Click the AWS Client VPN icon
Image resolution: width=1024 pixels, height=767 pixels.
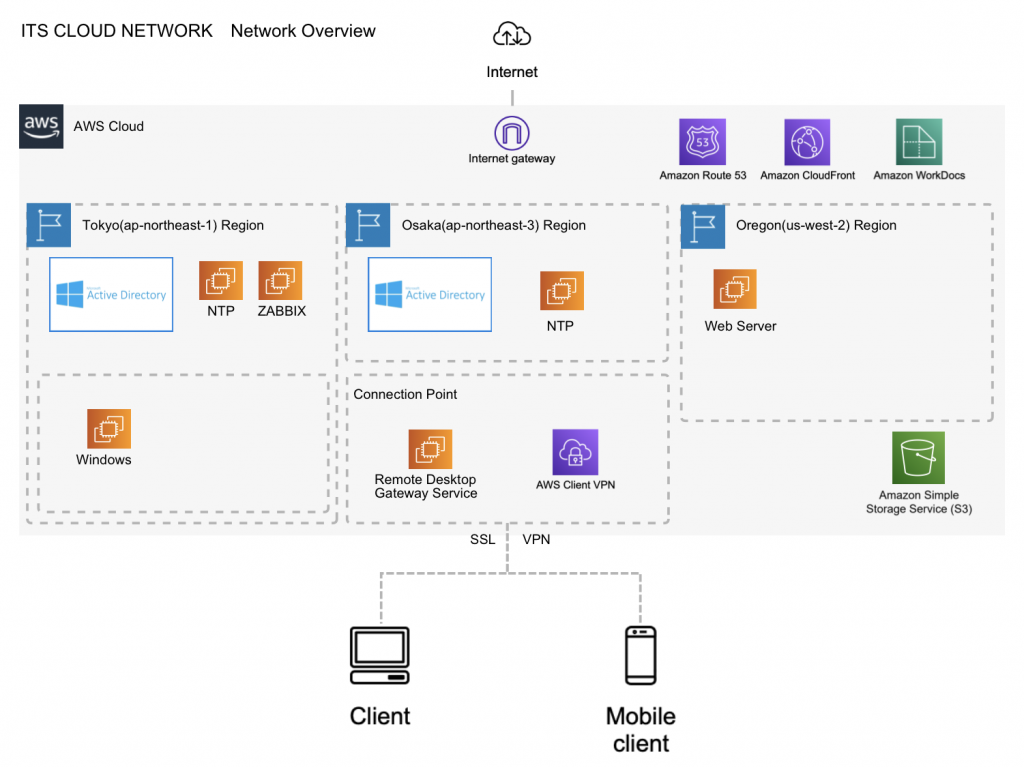click(575, 452)
